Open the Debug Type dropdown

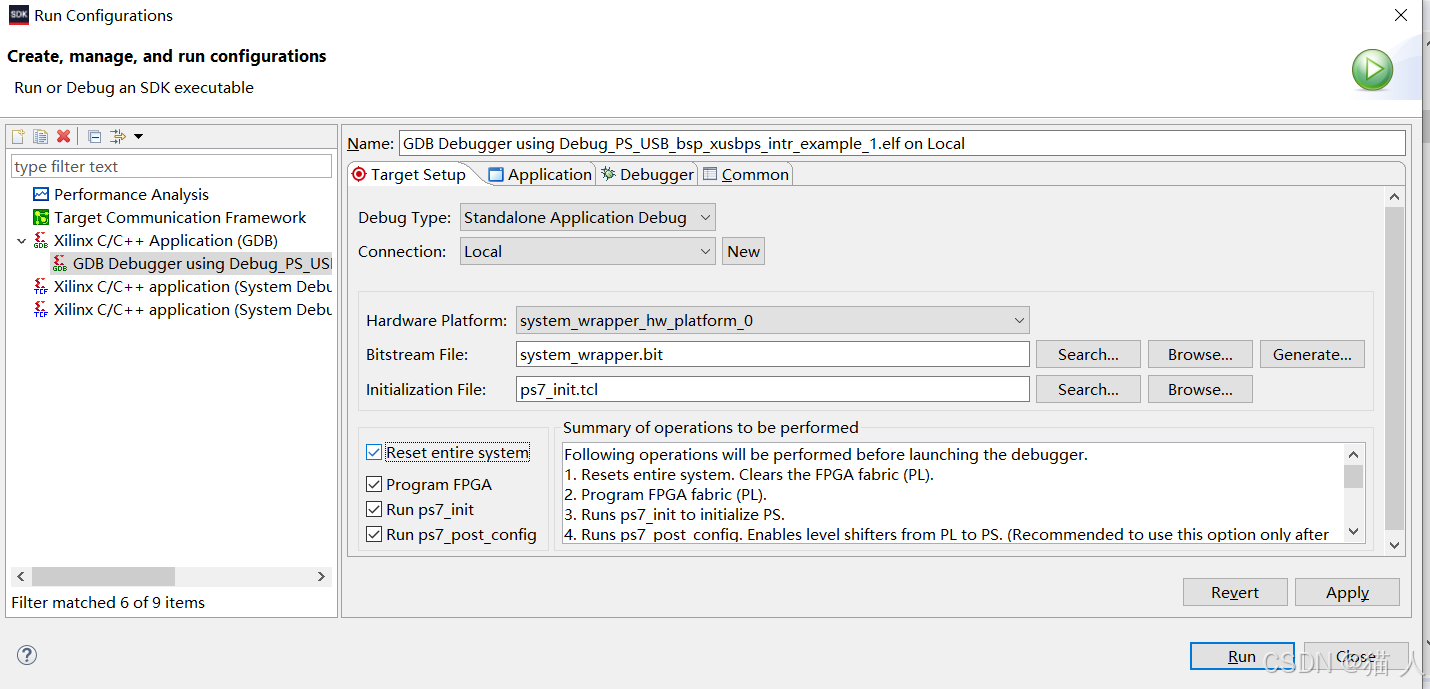click(588, 217)
